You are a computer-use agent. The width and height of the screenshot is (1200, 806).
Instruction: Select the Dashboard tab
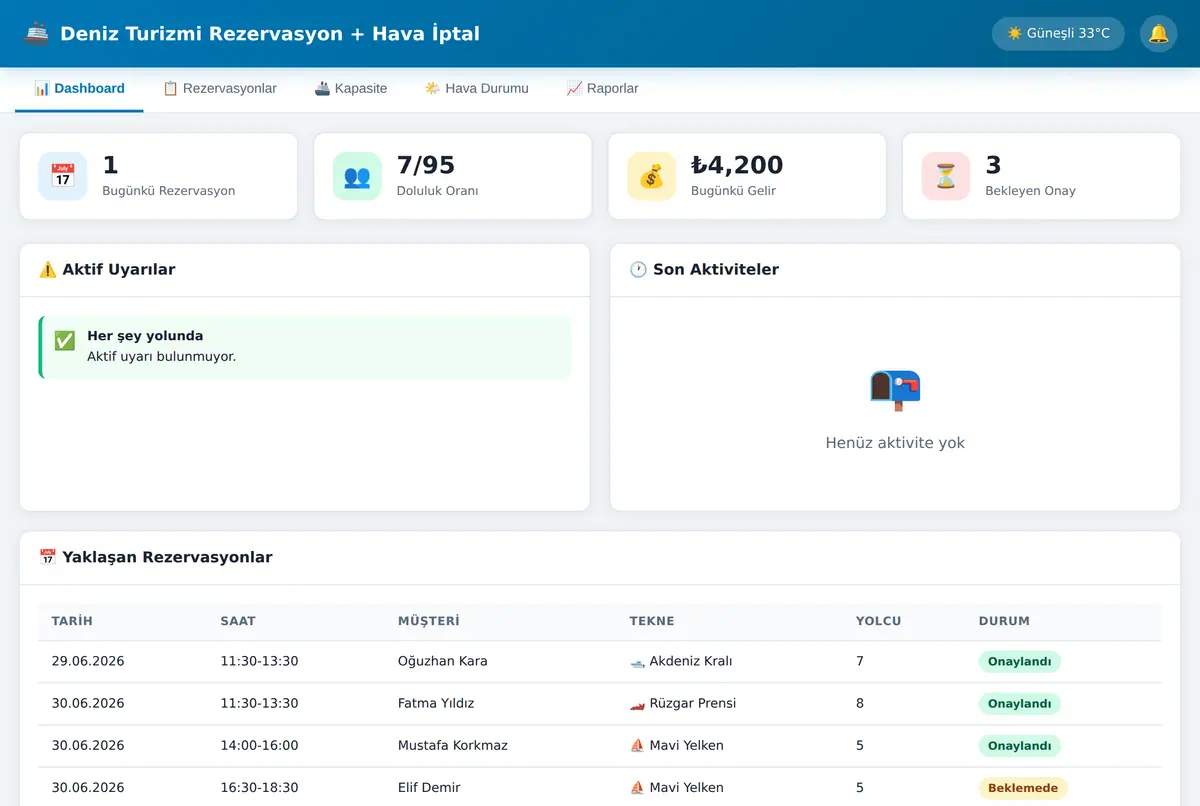point(79,88)
